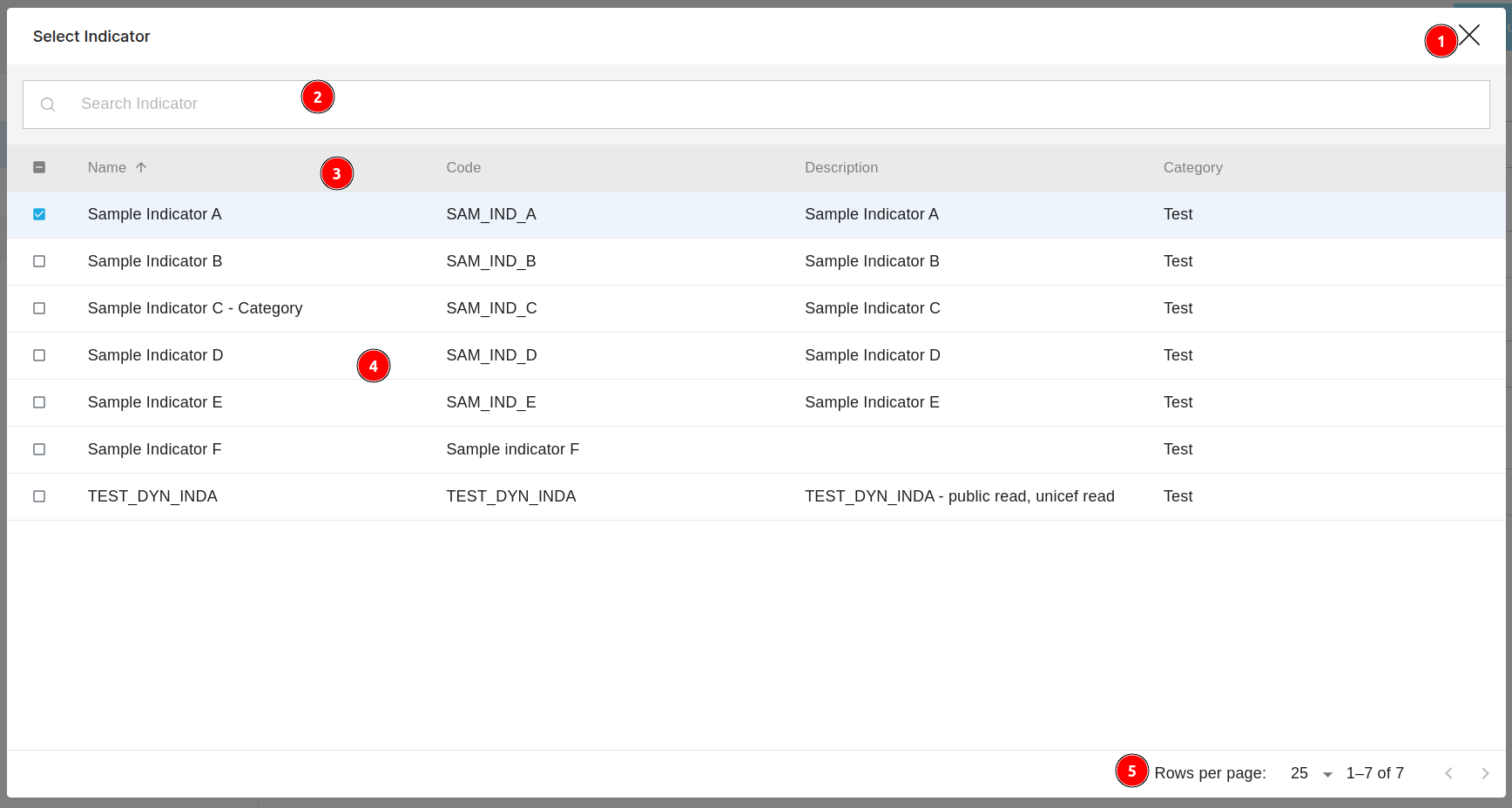Click the Select Indicator dialog title
This screenshot has width=1512, height=808.
tap(91, 37)
